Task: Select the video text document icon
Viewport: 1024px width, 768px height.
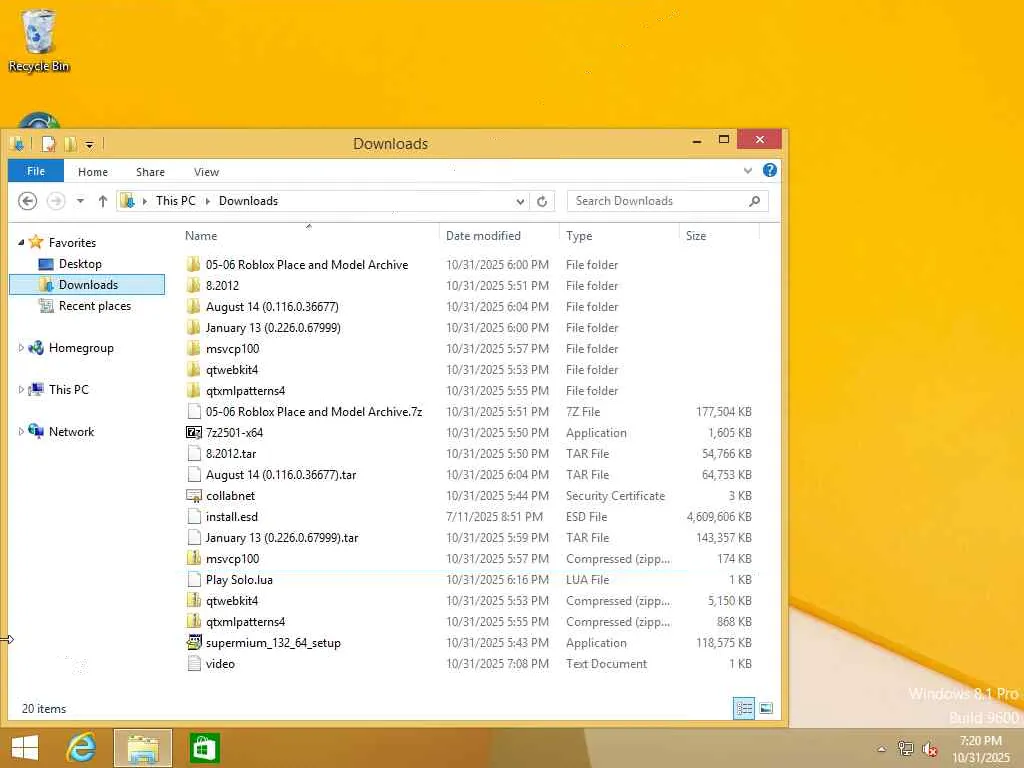Action: [x=193, y=664]
